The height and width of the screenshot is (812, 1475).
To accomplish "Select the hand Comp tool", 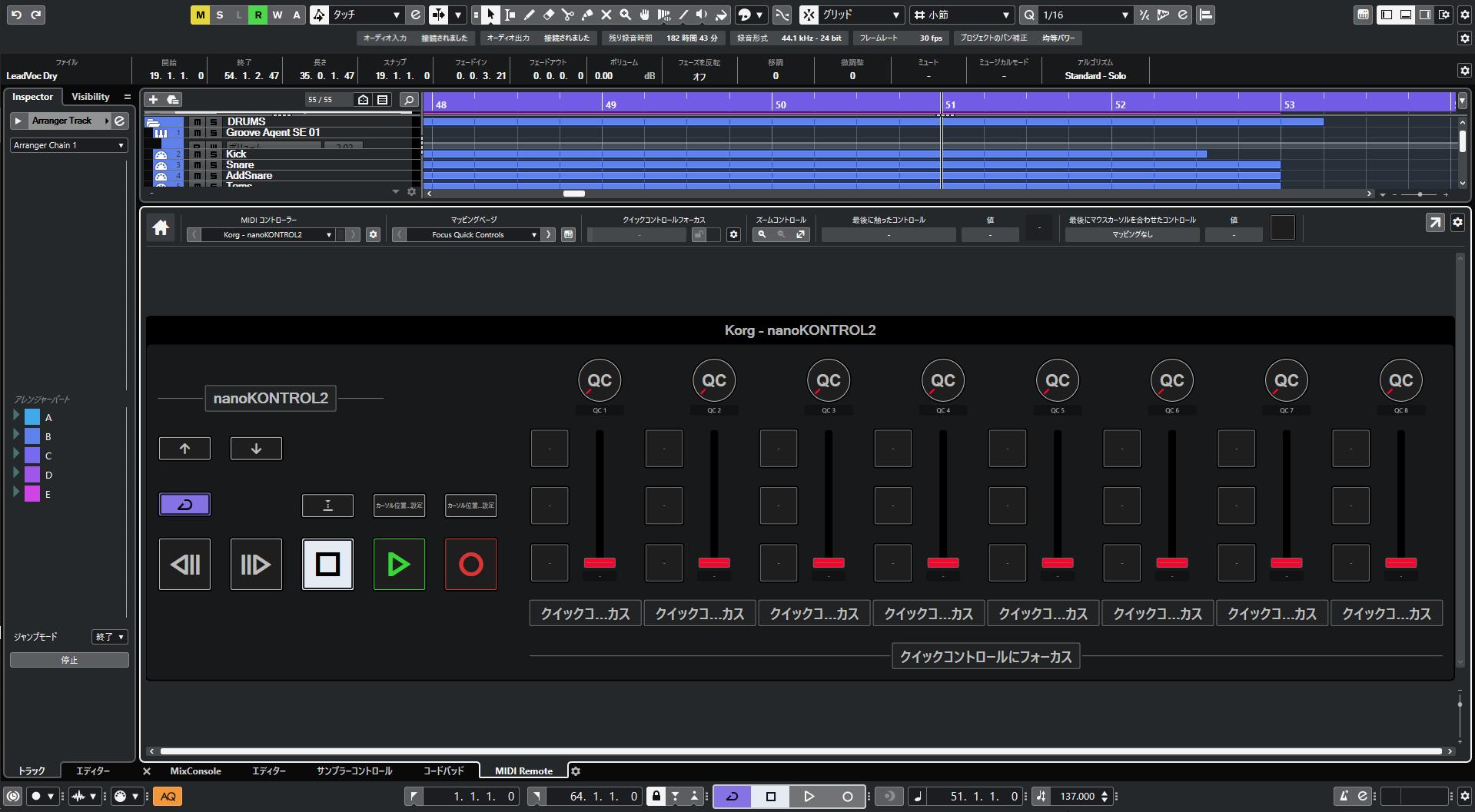I will point(645,15).
